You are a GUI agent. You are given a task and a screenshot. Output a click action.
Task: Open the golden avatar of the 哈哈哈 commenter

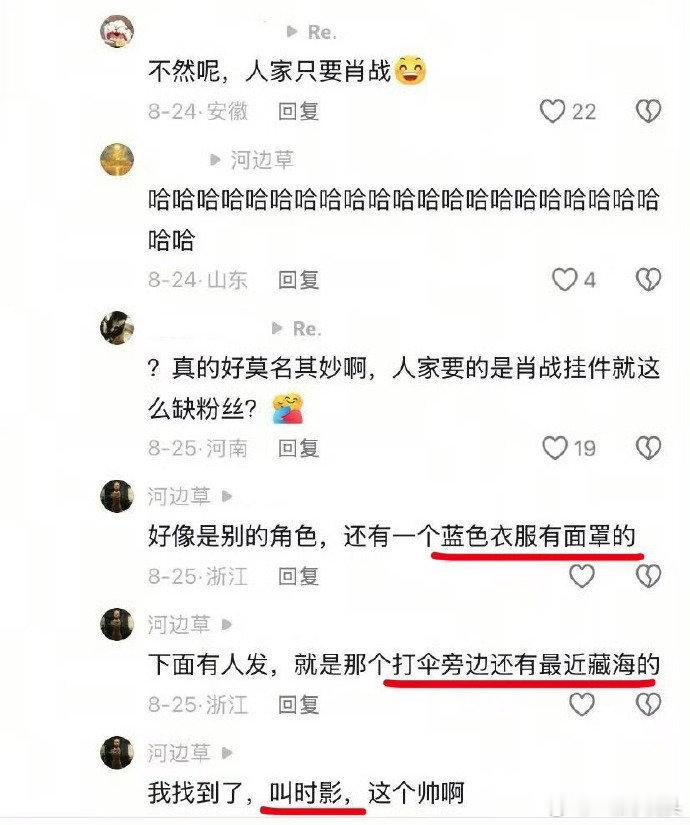(x=117, y=159)
